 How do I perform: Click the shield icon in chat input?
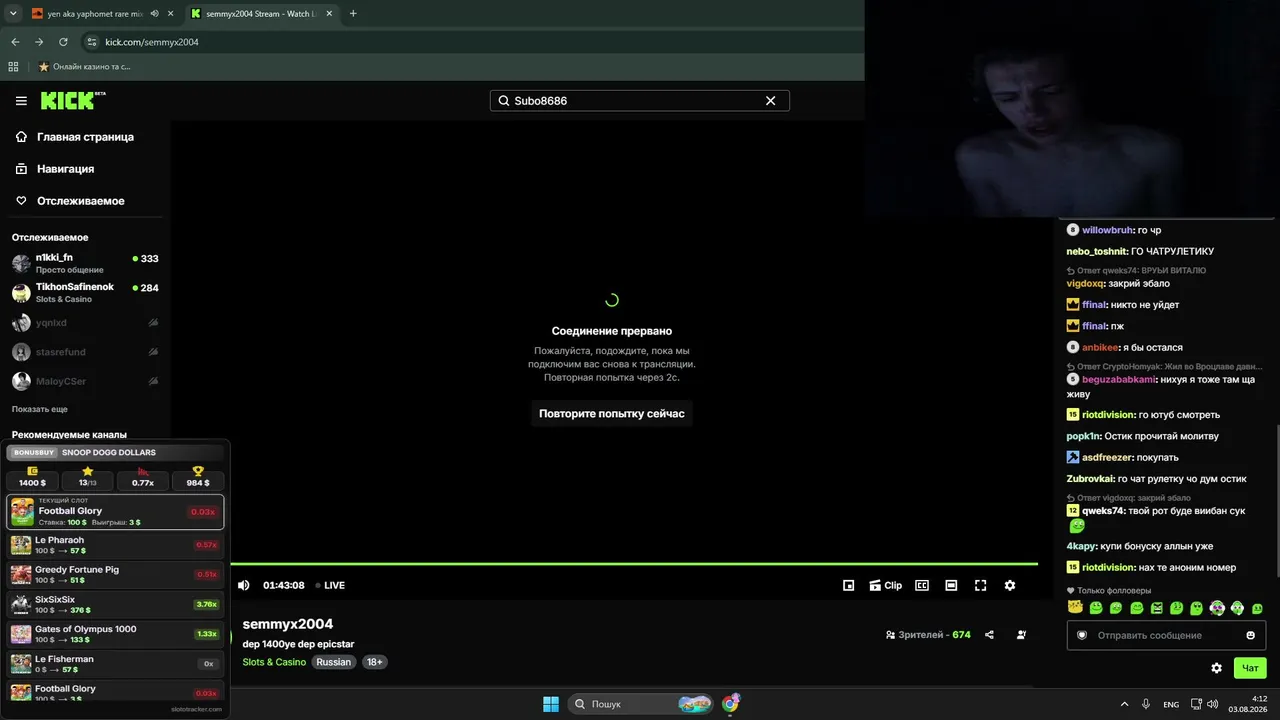(1081, 635)
